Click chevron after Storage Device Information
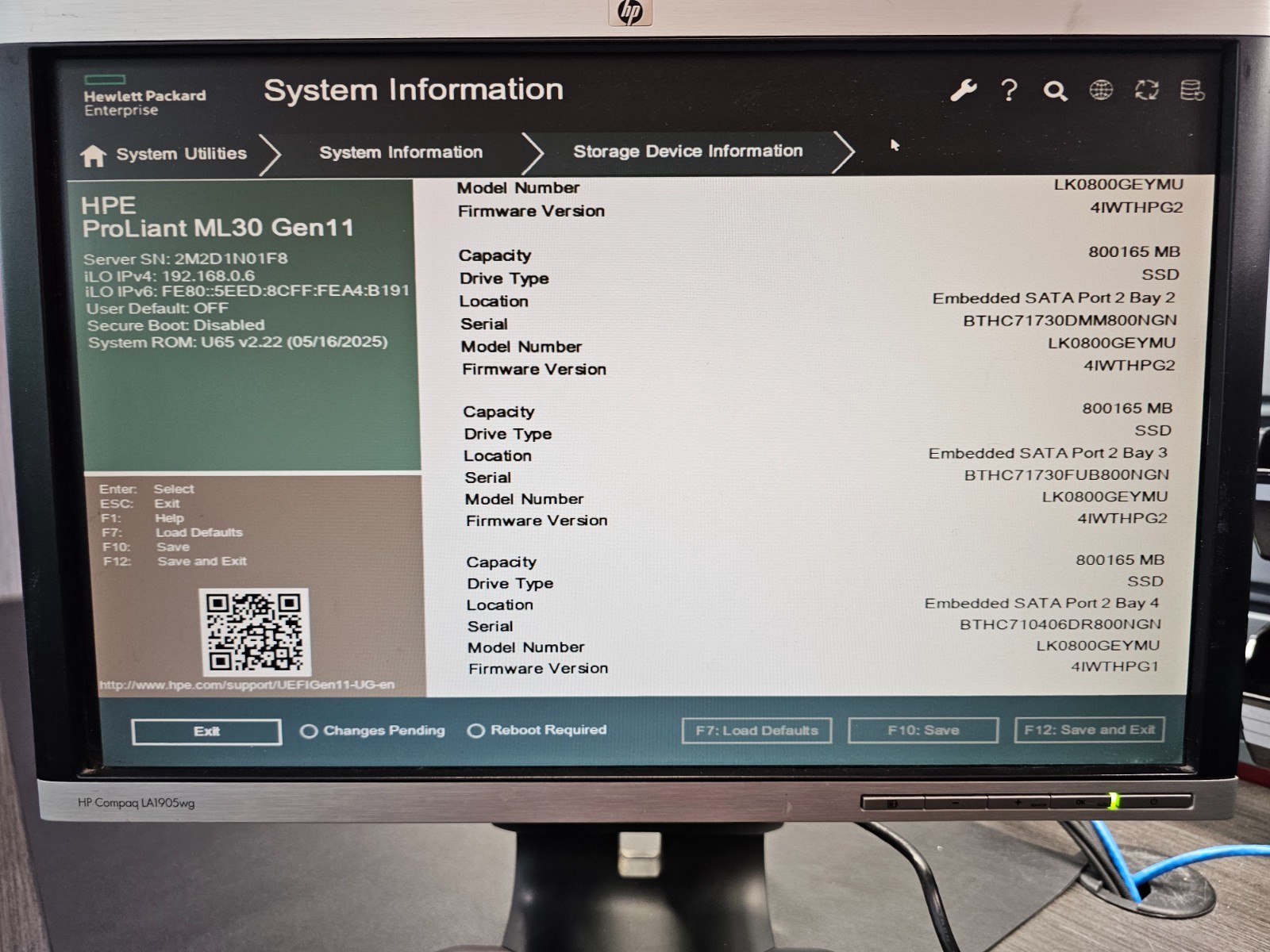The height and width of the screenshot is (952, 1270). coord(843,152)
